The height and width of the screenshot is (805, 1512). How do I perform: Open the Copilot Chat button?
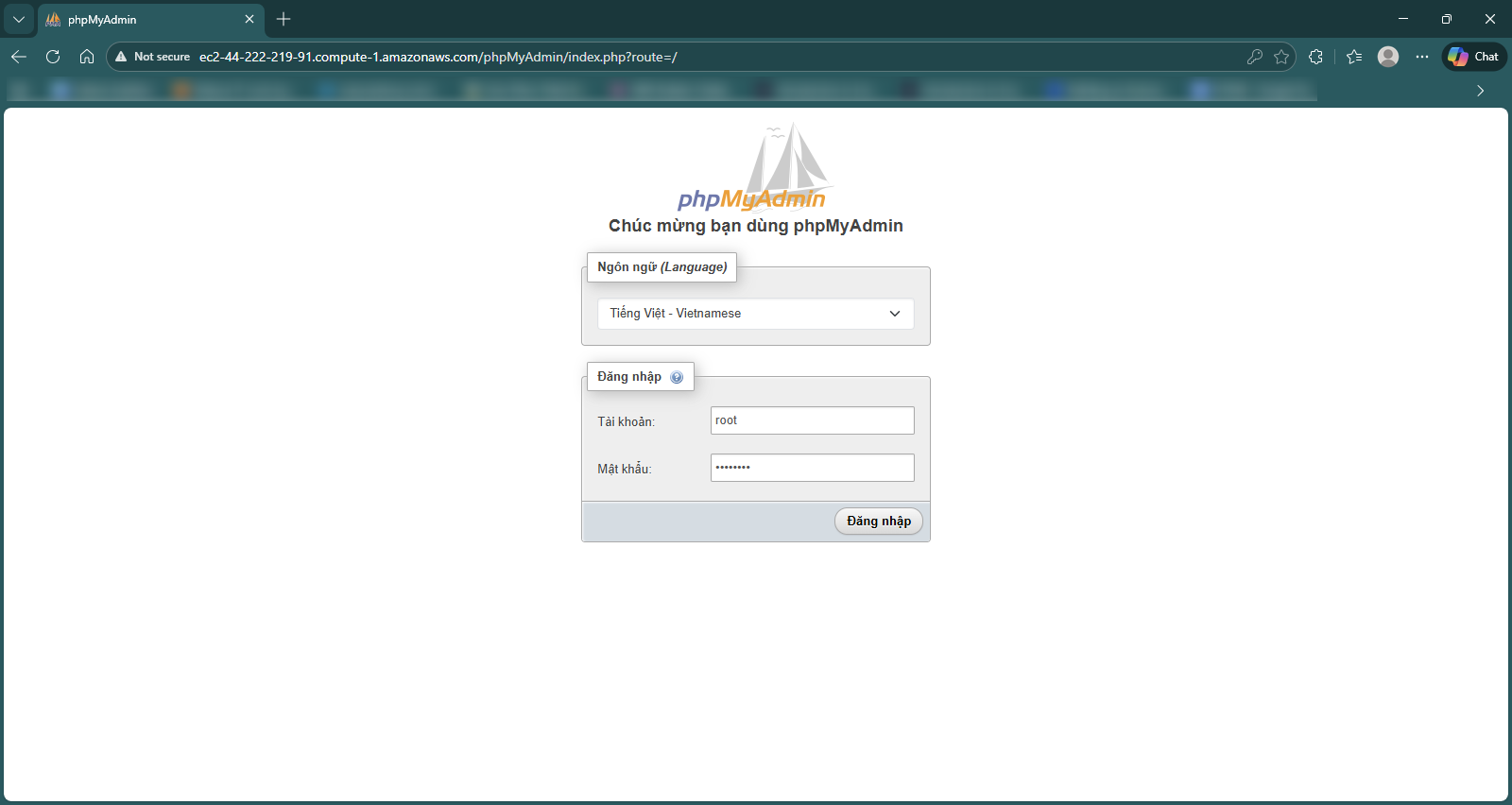pyautogui.click(x=1474, y=57)
